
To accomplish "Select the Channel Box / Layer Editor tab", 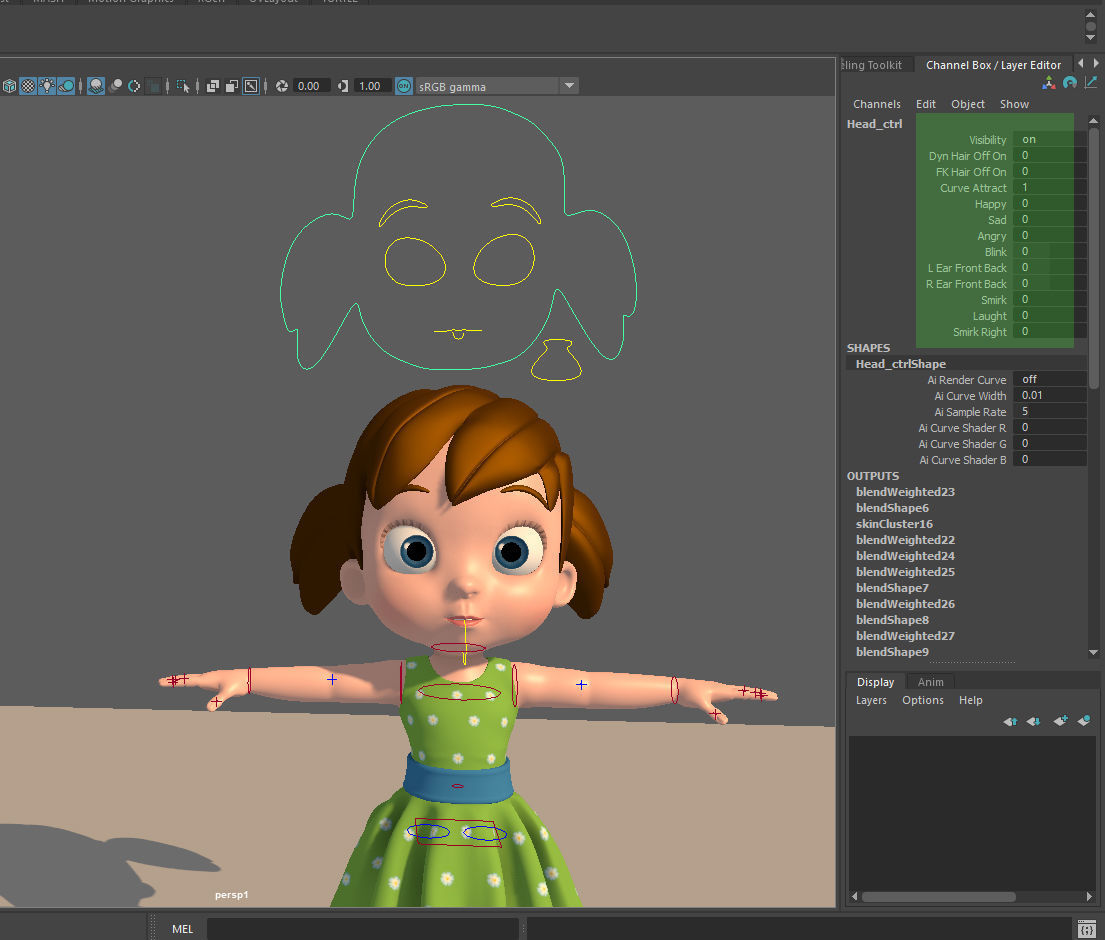I will [x=993, y=65].
